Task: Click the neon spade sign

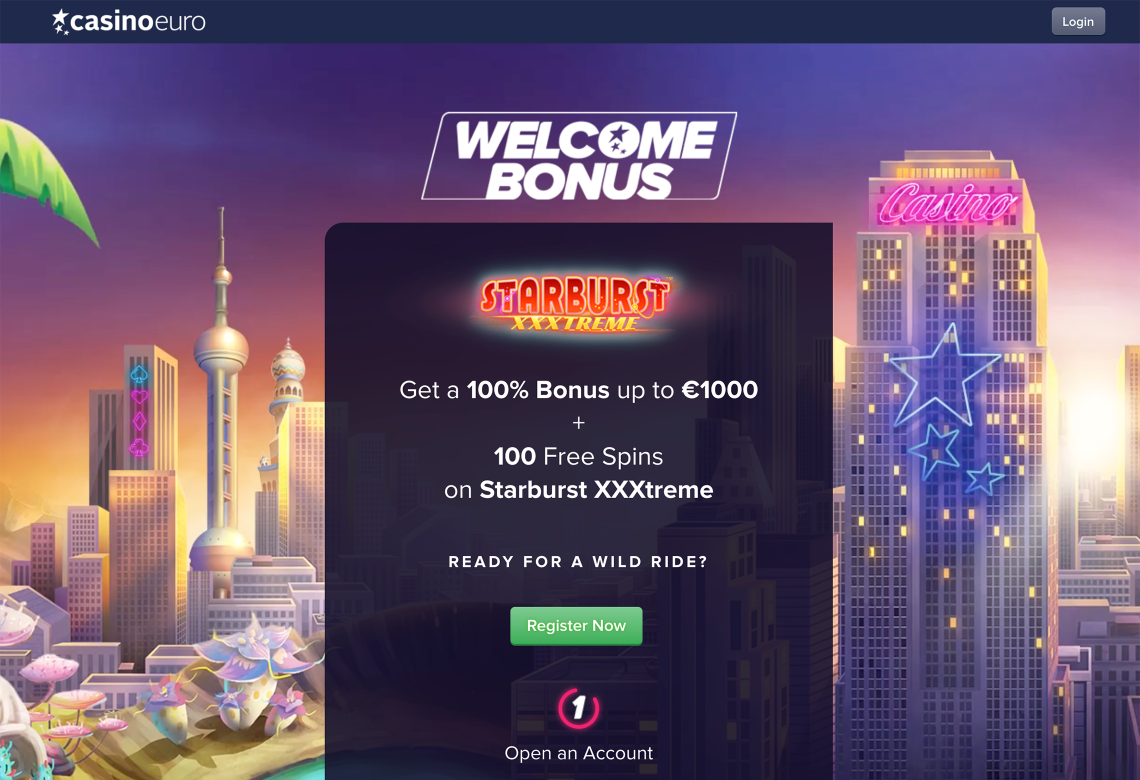Action: [139, 374]
